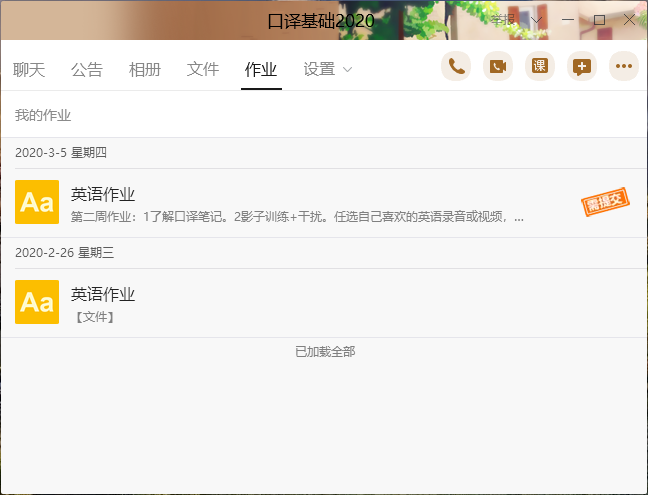The height and width of the screenshot is (495, 648).
Task: Start a voice call with the phone icon
Action: 456,66
